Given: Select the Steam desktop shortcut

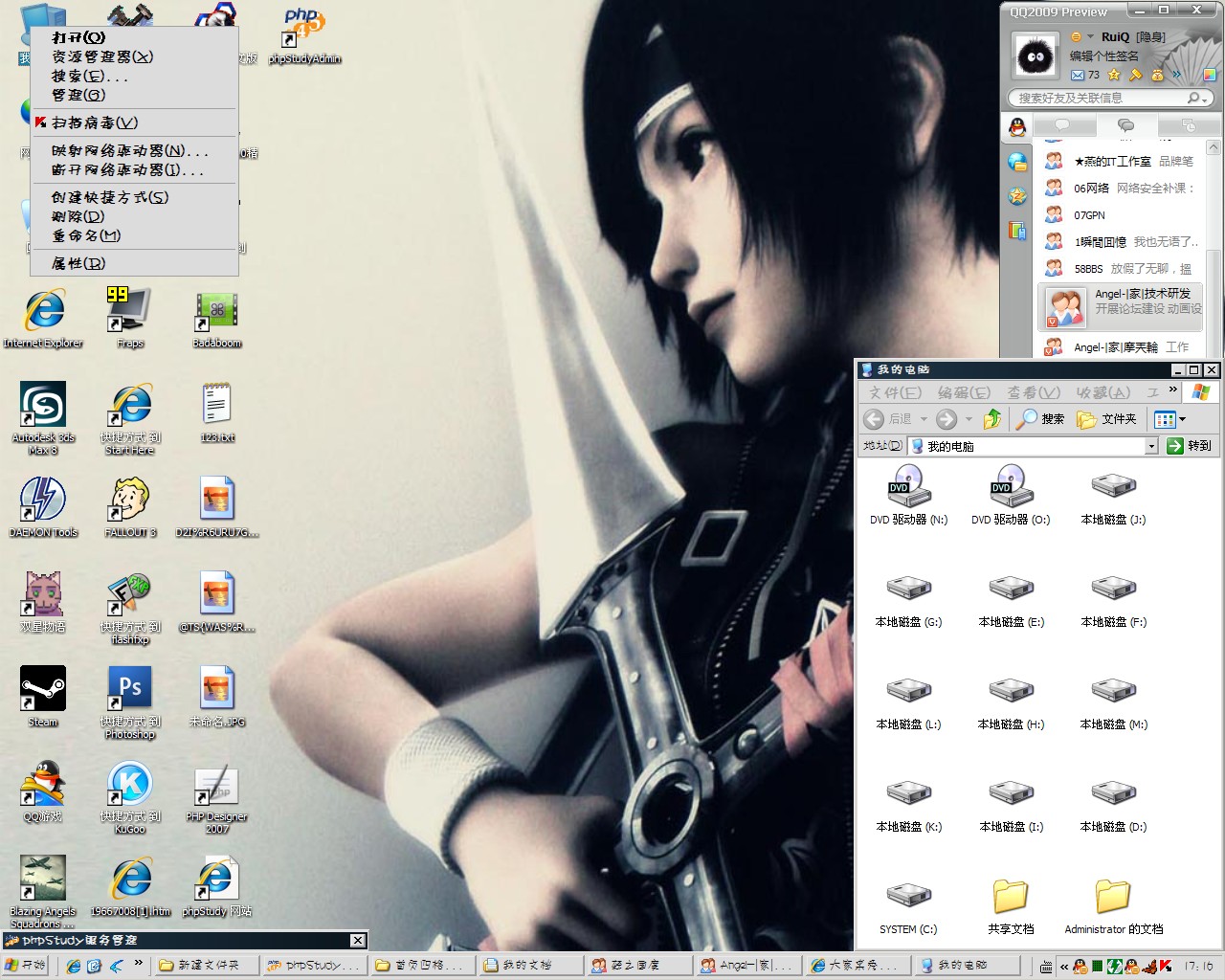Looking at the screenshot, I should tap(43, 697).
